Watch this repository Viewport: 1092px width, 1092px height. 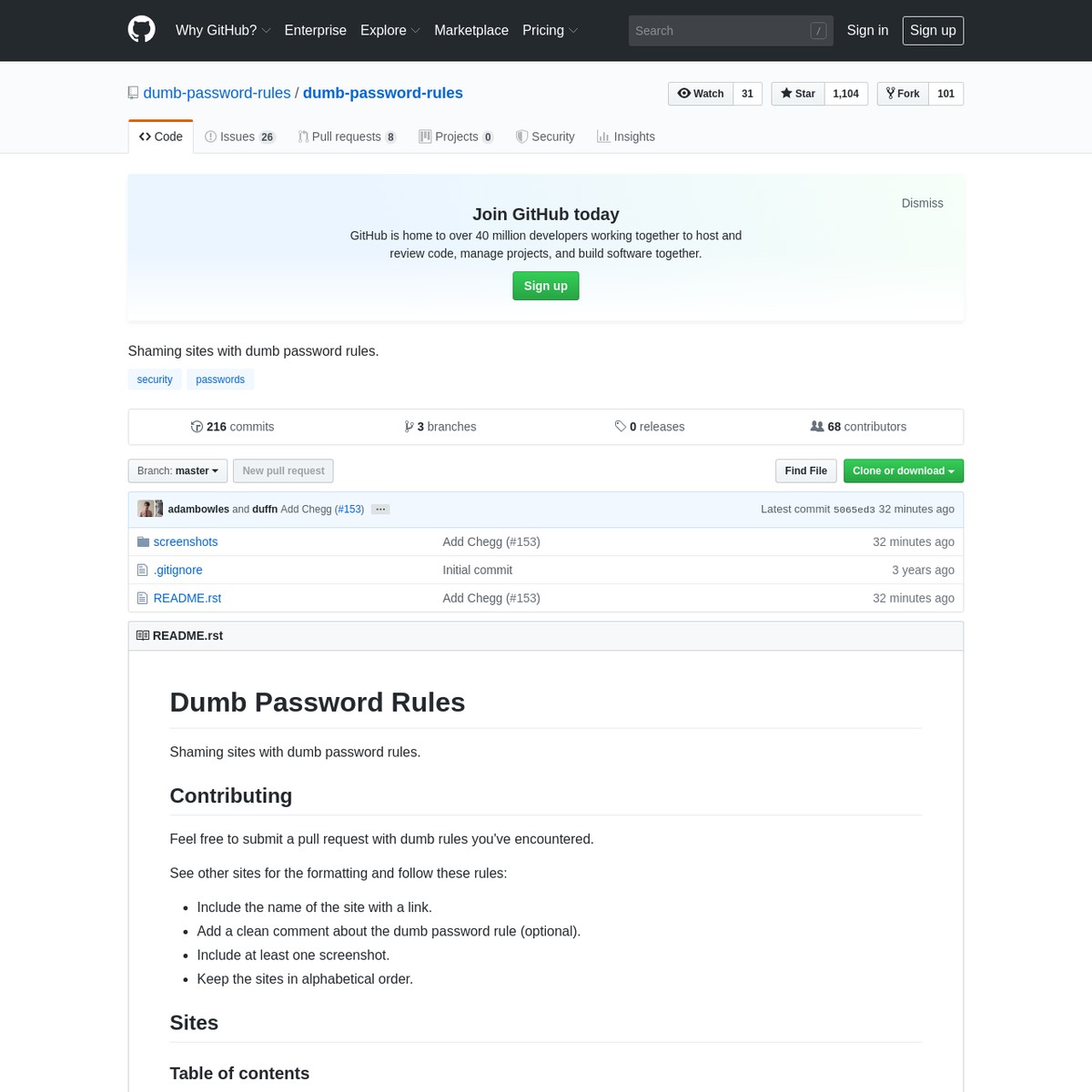tap(701, 94)
